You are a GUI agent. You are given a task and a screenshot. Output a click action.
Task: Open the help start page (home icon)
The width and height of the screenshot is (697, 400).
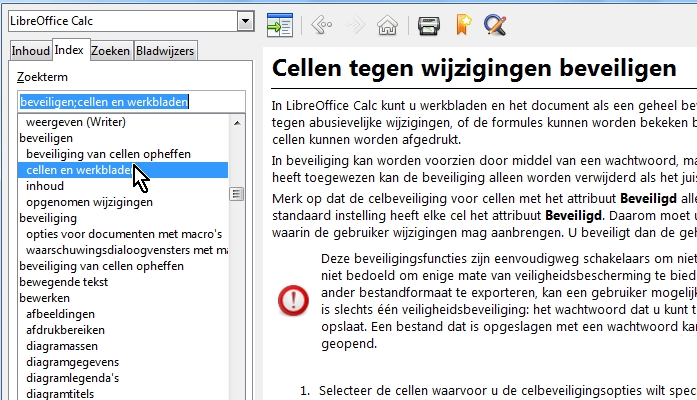(387, 25)
